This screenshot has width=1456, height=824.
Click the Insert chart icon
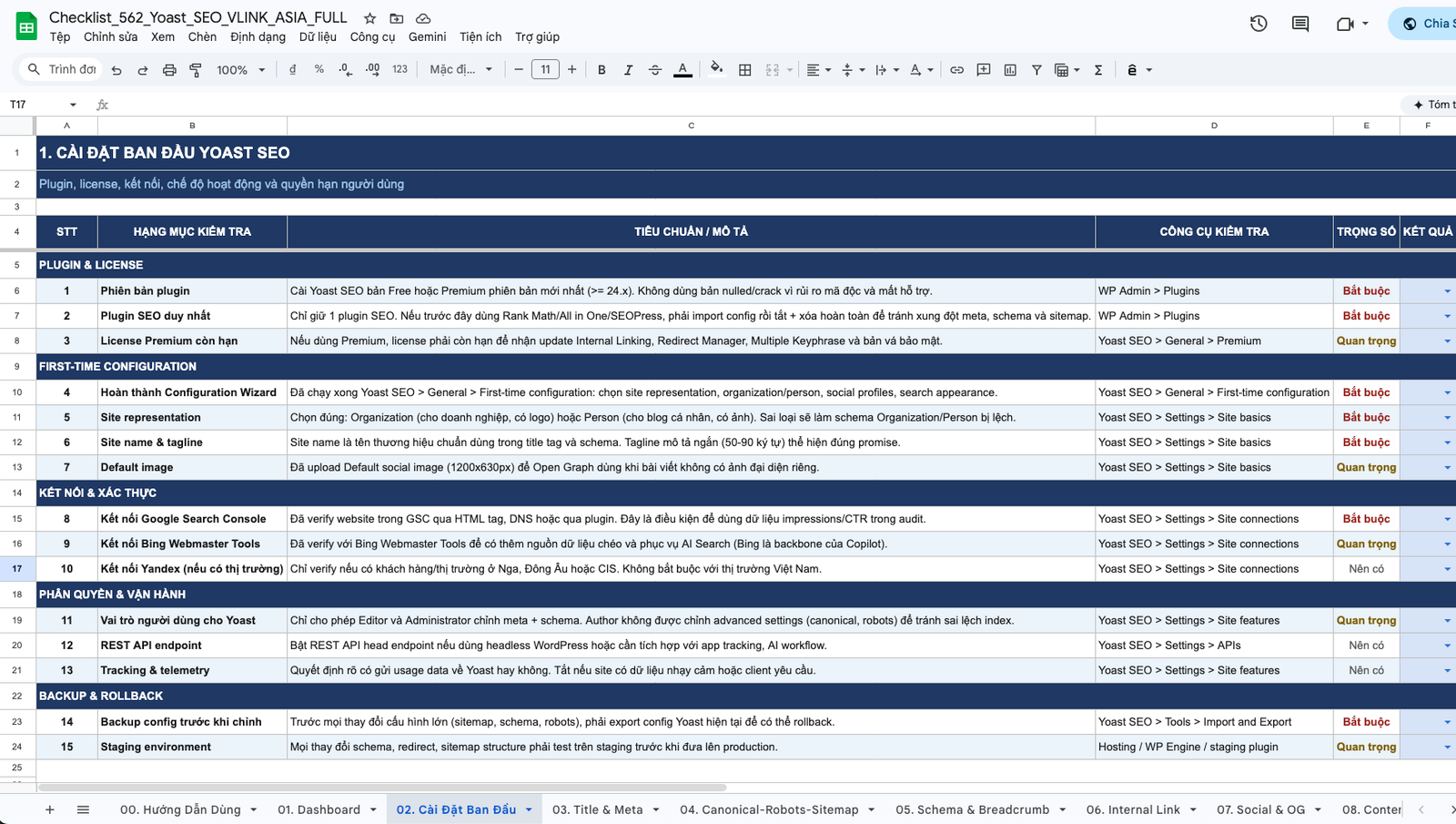1010,69
